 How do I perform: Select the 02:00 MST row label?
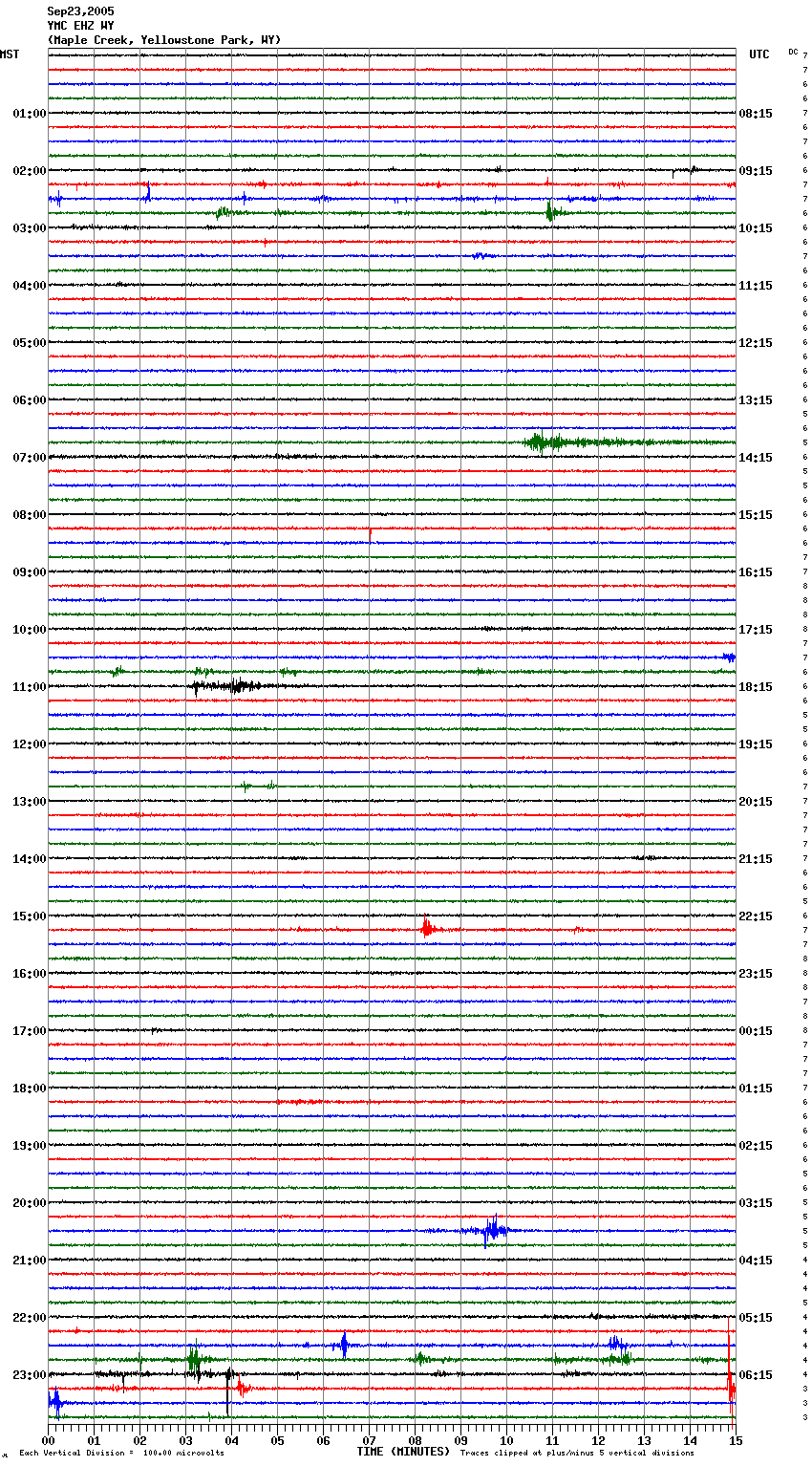tap(29, 171)
